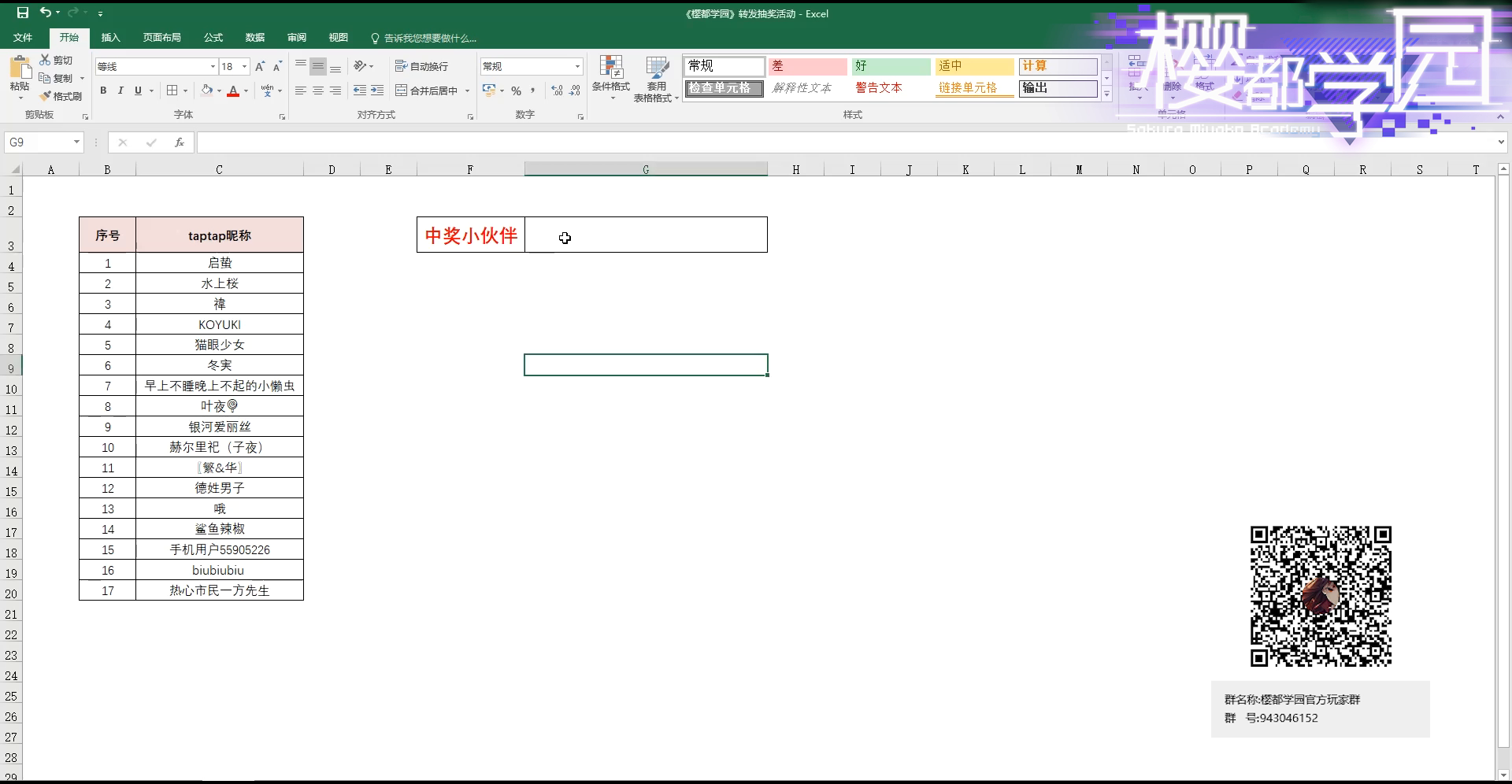Screen dimensions: 1512x784
Task: Click the font color red A swatch
Action: tap(233, 91)
